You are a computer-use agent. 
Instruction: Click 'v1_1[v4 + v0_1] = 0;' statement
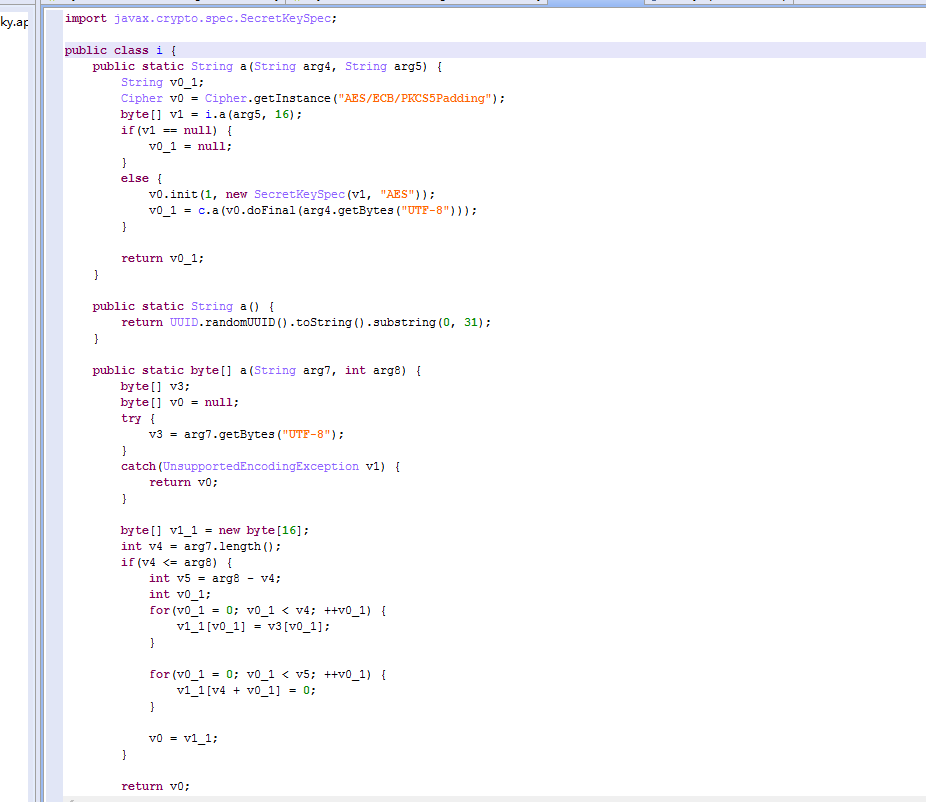tap(246, 690)
